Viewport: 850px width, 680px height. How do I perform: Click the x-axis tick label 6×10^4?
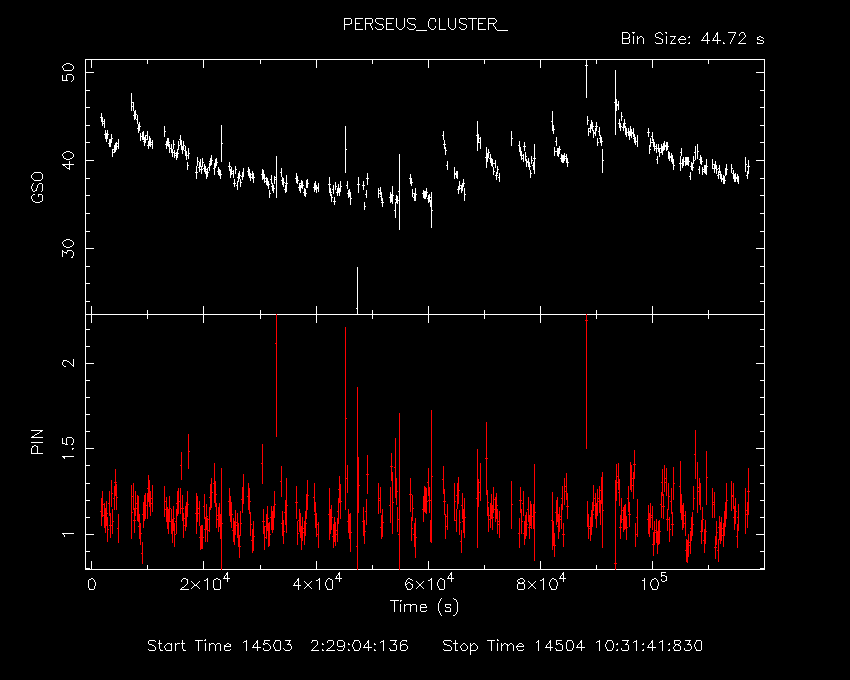[429, 583]
